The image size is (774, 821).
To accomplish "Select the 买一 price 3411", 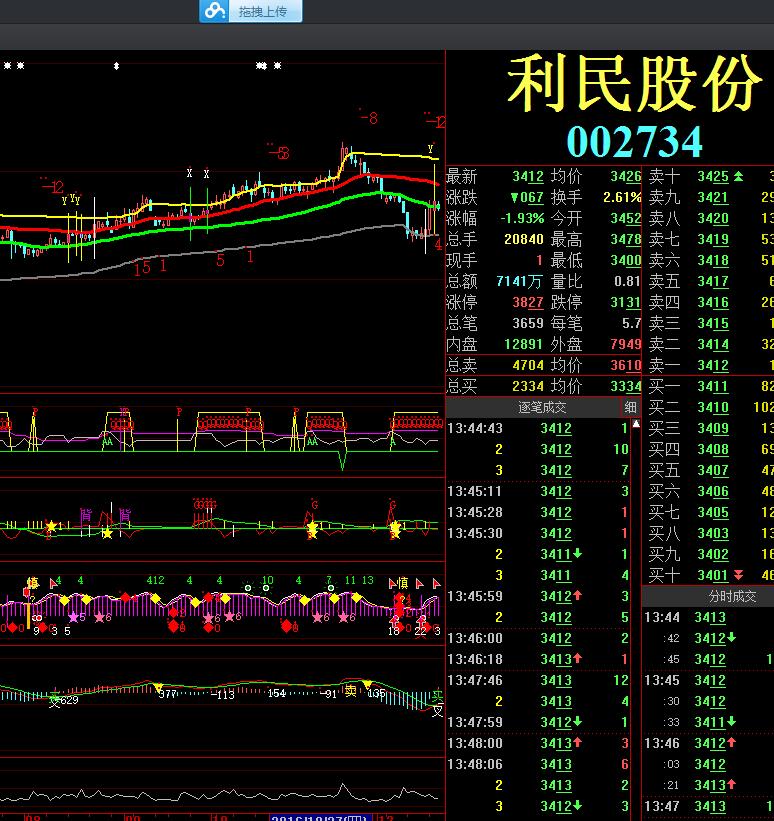I will coord(713,386).
